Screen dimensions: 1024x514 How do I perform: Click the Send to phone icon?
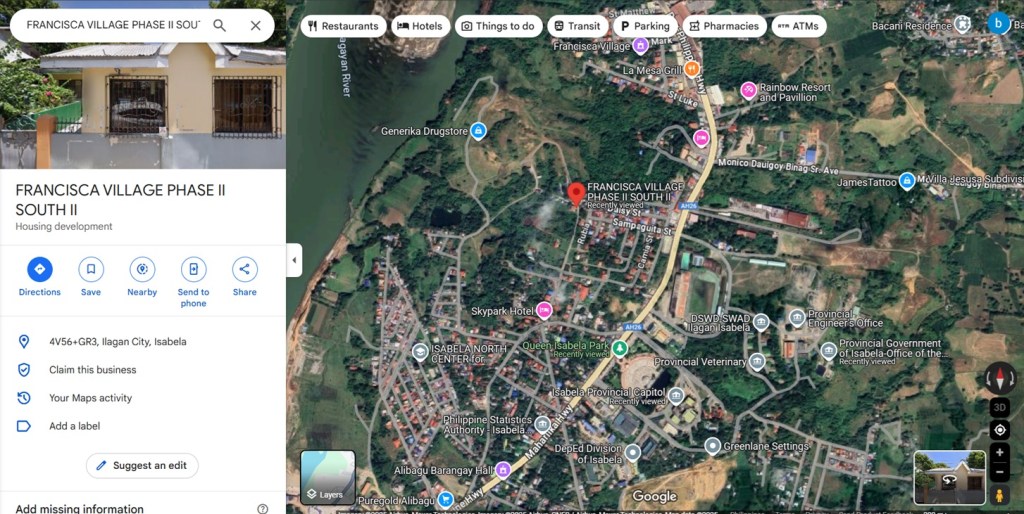tap(193, 269)
